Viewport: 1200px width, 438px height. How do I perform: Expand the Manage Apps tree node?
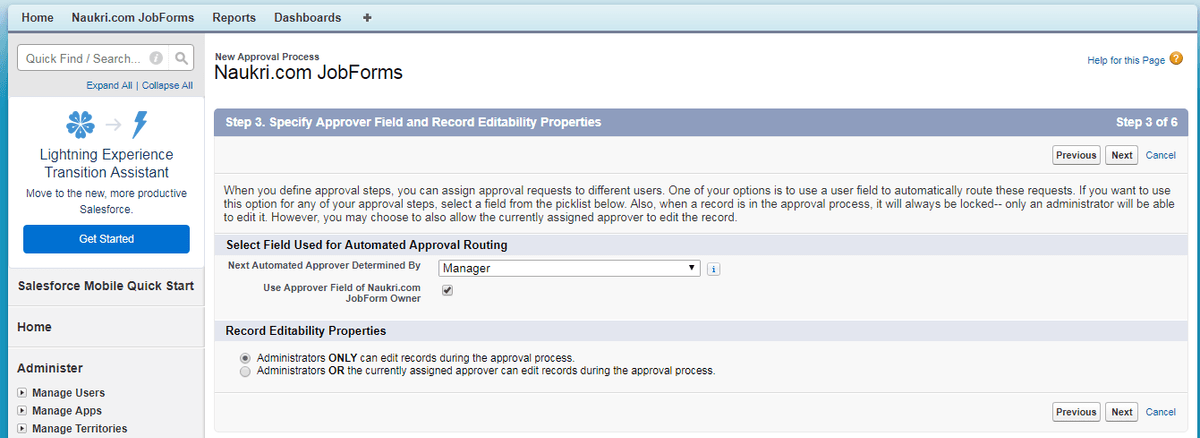22,411
